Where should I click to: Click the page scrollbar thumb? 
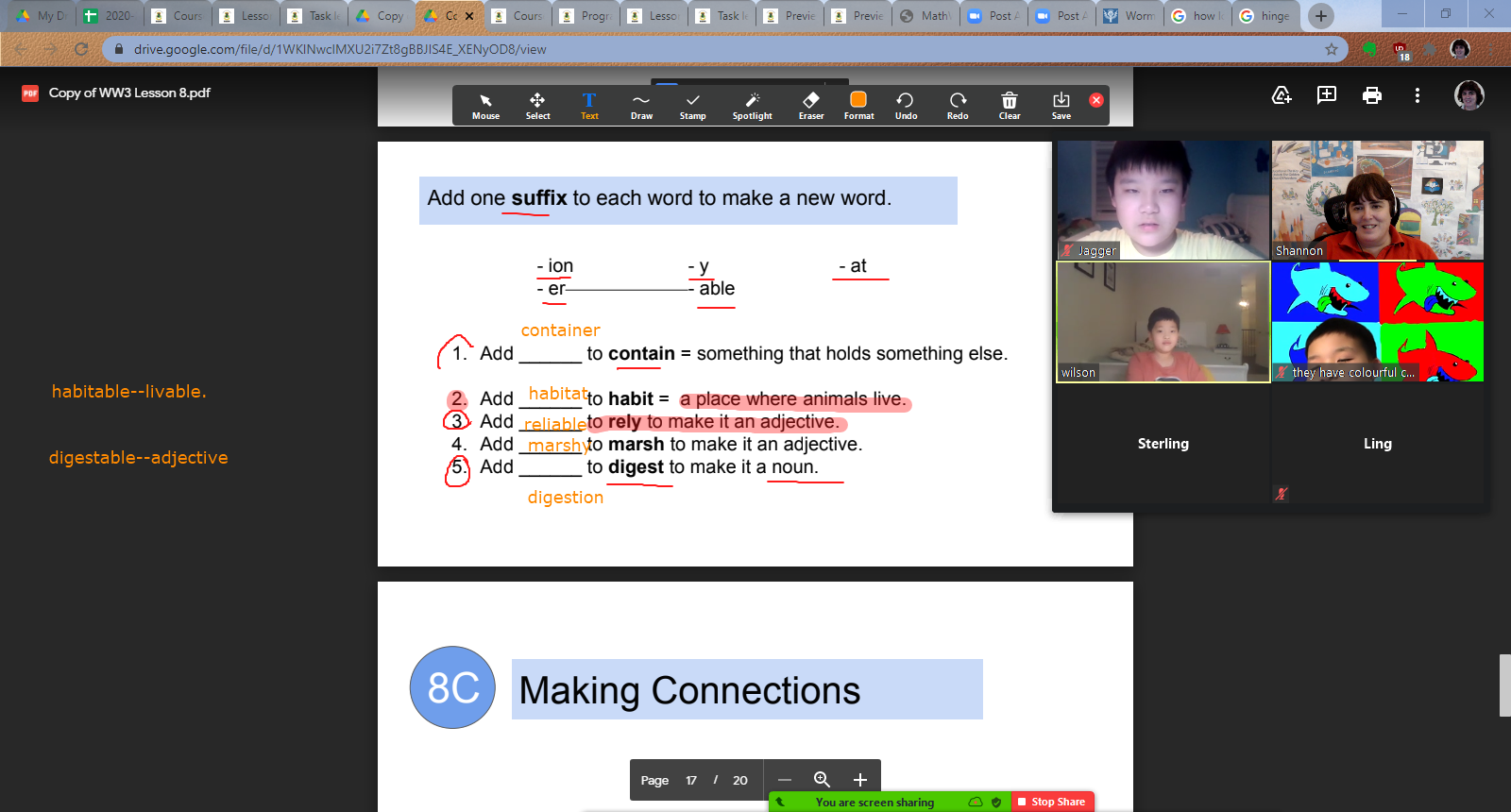pos(1504,685)
